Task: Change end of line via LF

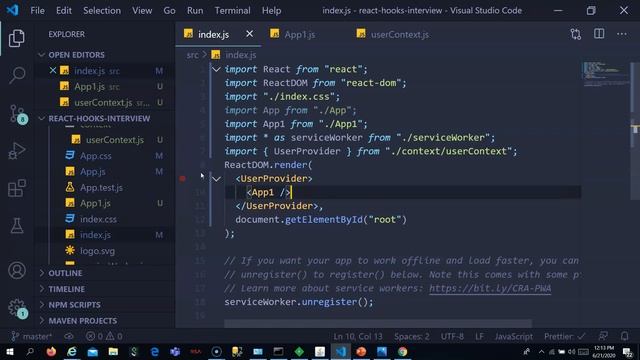Action: click(479, 336)
